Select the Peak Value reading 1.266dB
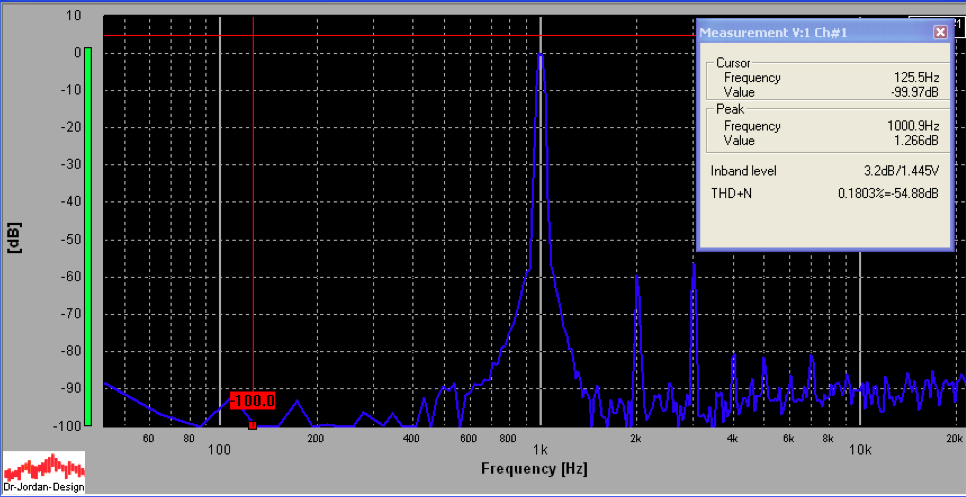 (x=915, y=142)
